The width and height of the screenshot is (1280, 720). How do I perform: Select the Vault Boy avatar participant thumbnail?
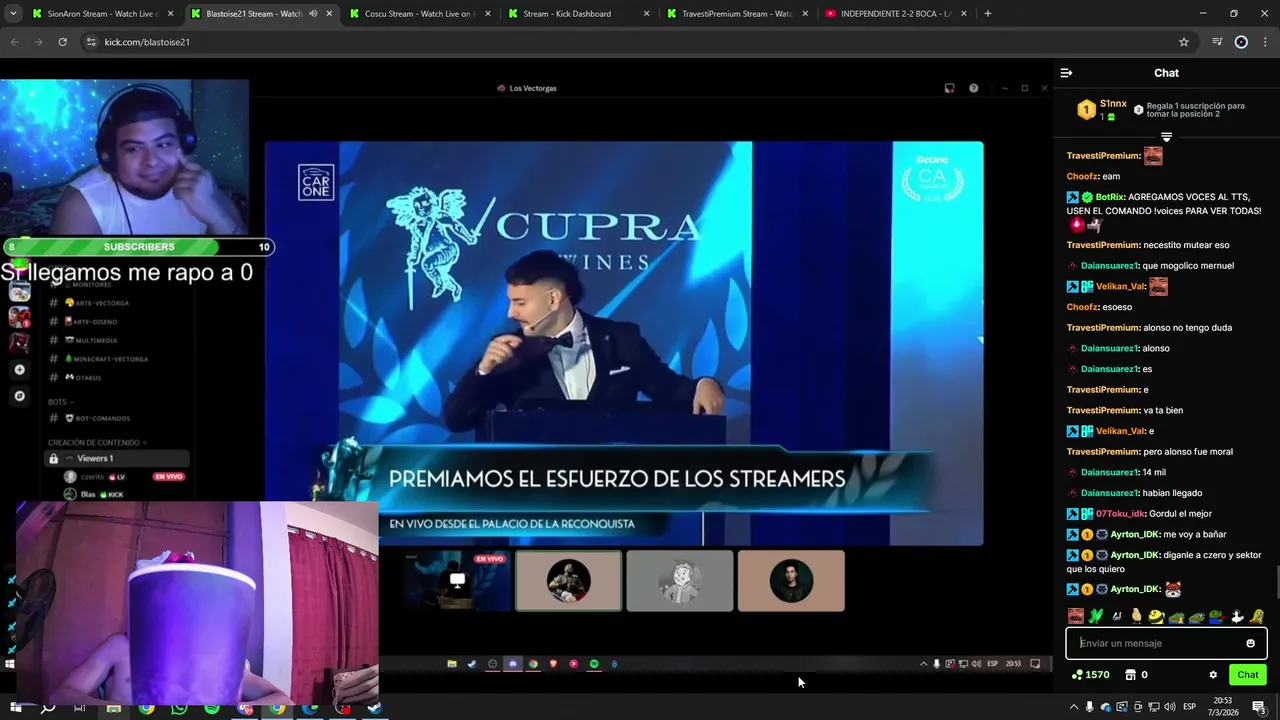click(680, 581)
